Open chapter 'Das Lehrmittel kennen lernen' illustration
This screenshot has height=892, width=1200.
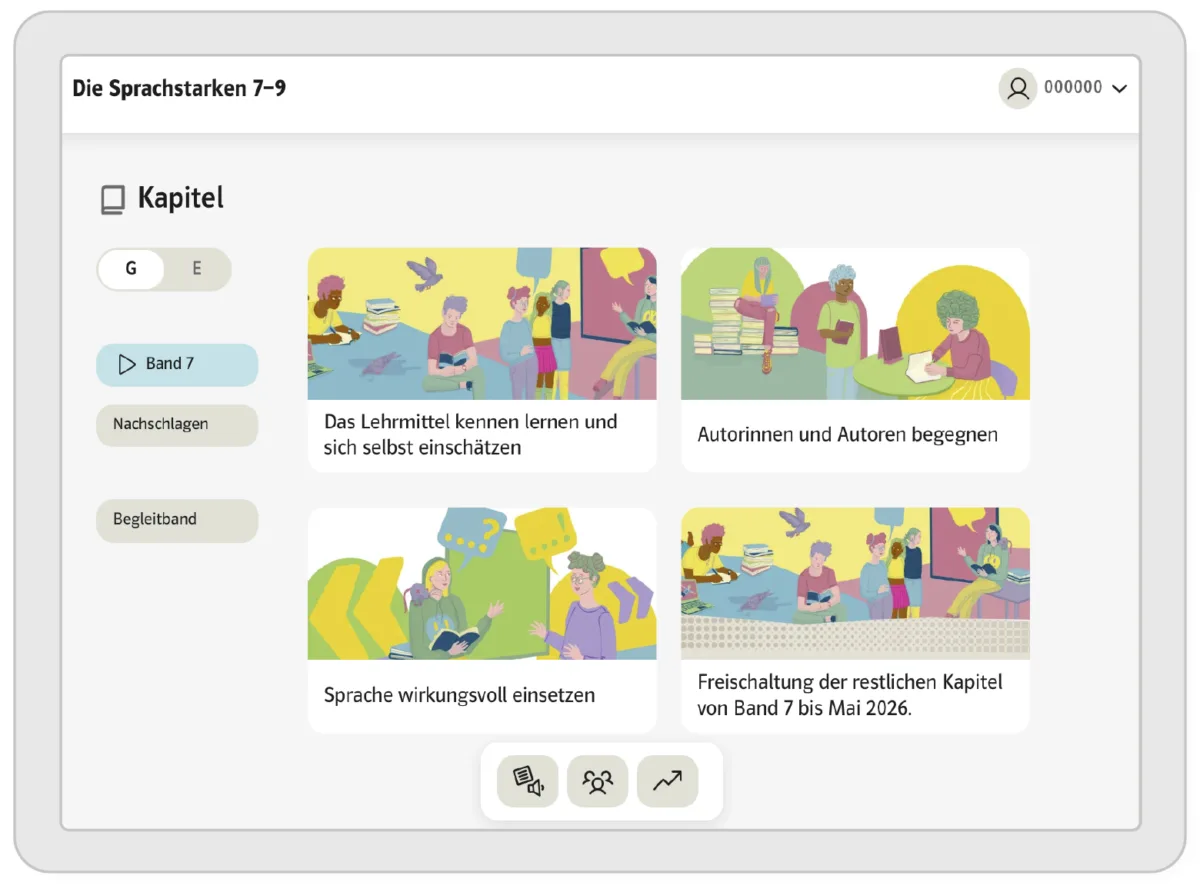[x=482, y=324]
